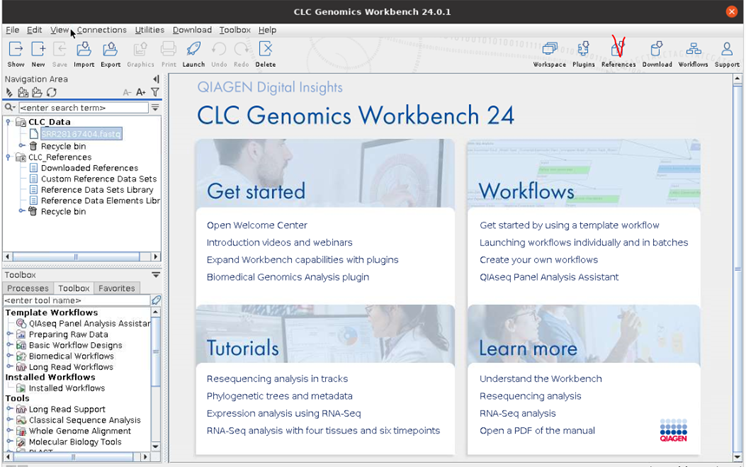Expand the Preparing Raw Data folder
The image size is (746, 467).
click(9, 334)
